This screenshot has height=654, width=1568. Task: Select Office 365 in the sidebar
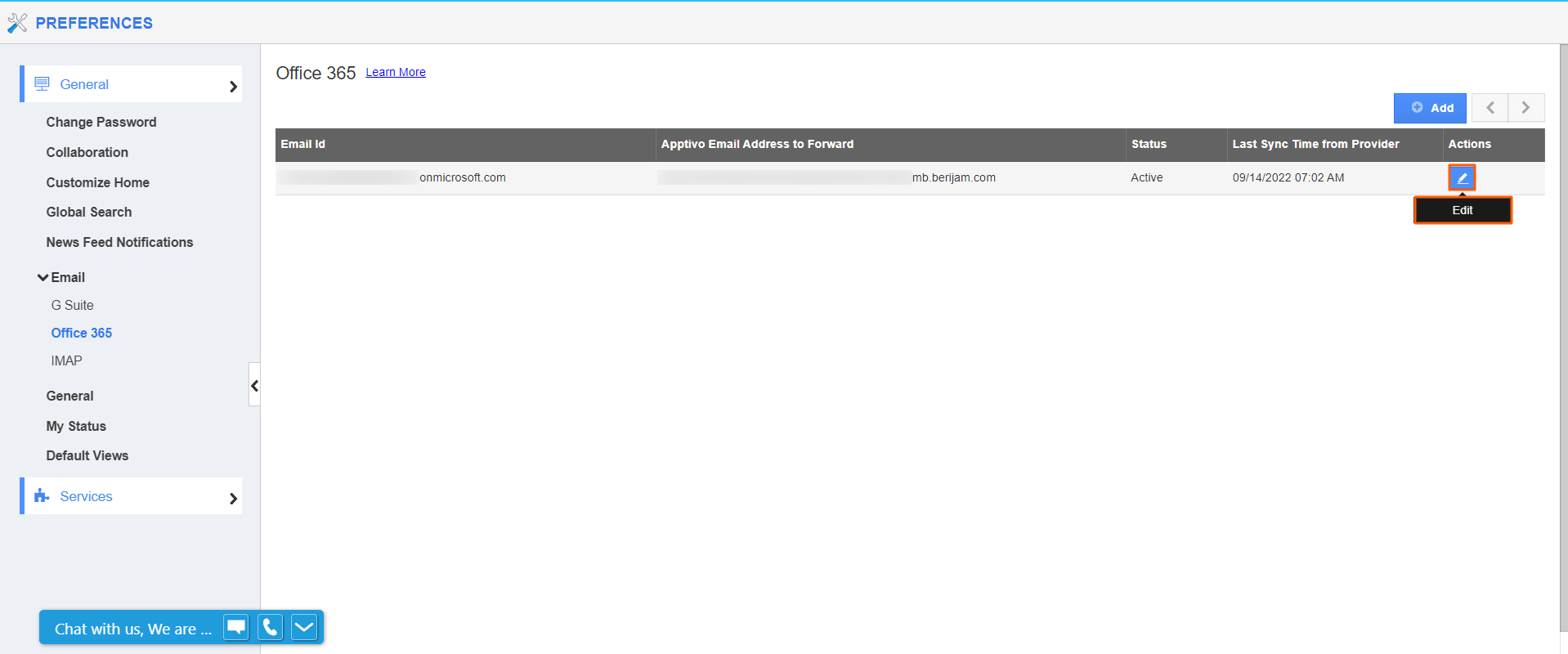(82, 333)
